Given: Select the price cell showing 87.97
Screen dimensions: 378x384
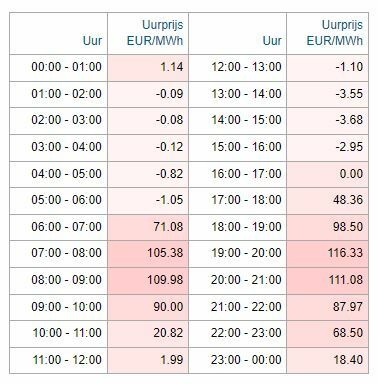Looking at the screenshot, I should click(x=328, y=307).
